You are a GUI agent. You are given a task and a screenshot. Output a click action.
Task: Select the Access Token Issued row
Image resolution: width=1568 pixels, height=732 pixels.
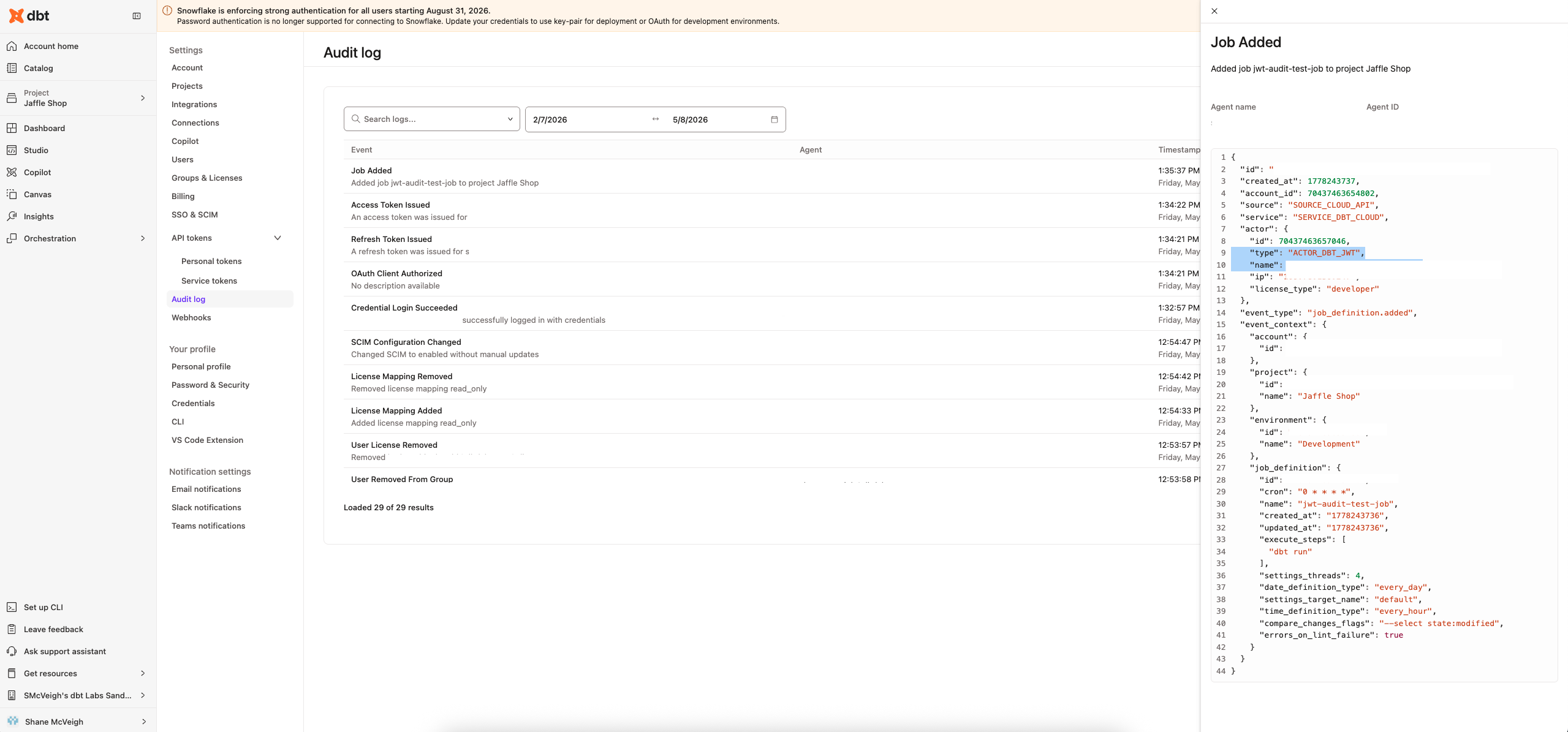(x=771, y=211)
